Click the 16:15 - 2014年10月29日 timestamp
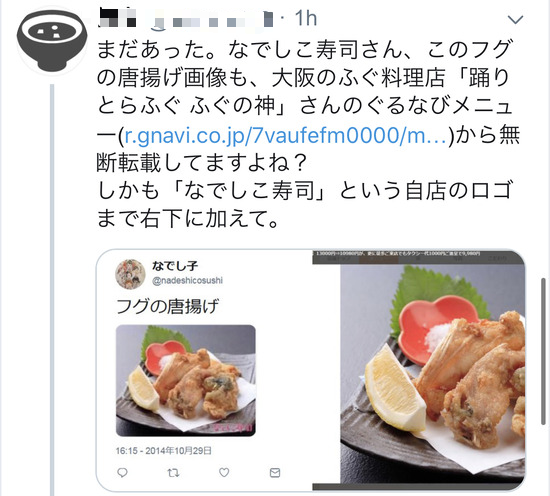 (164, 451)
